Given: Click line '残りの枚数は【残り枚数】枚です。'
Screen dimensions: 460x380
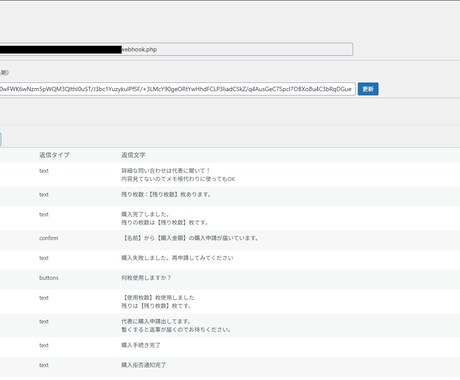Looking at the screenshot, I should (x=164, y=222).
